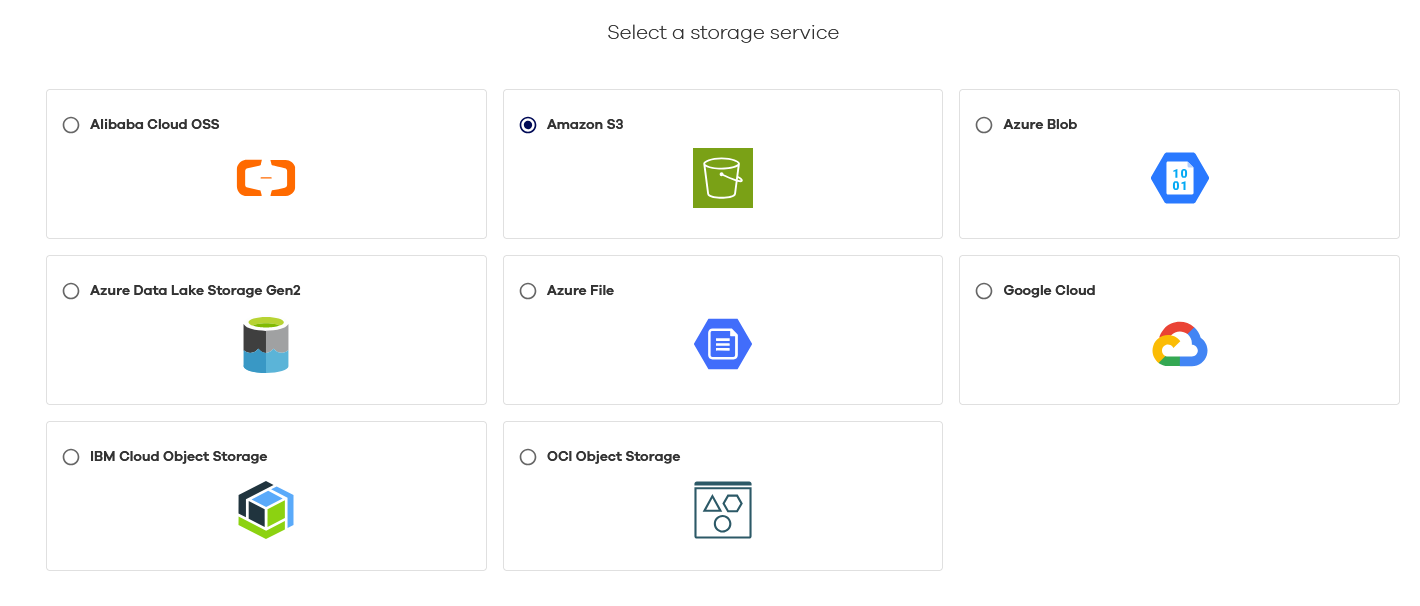Viewport: 1420px width, 606px height.
Task: Click the Alibaba Cloud OSS logo icon
Action: 265,177
